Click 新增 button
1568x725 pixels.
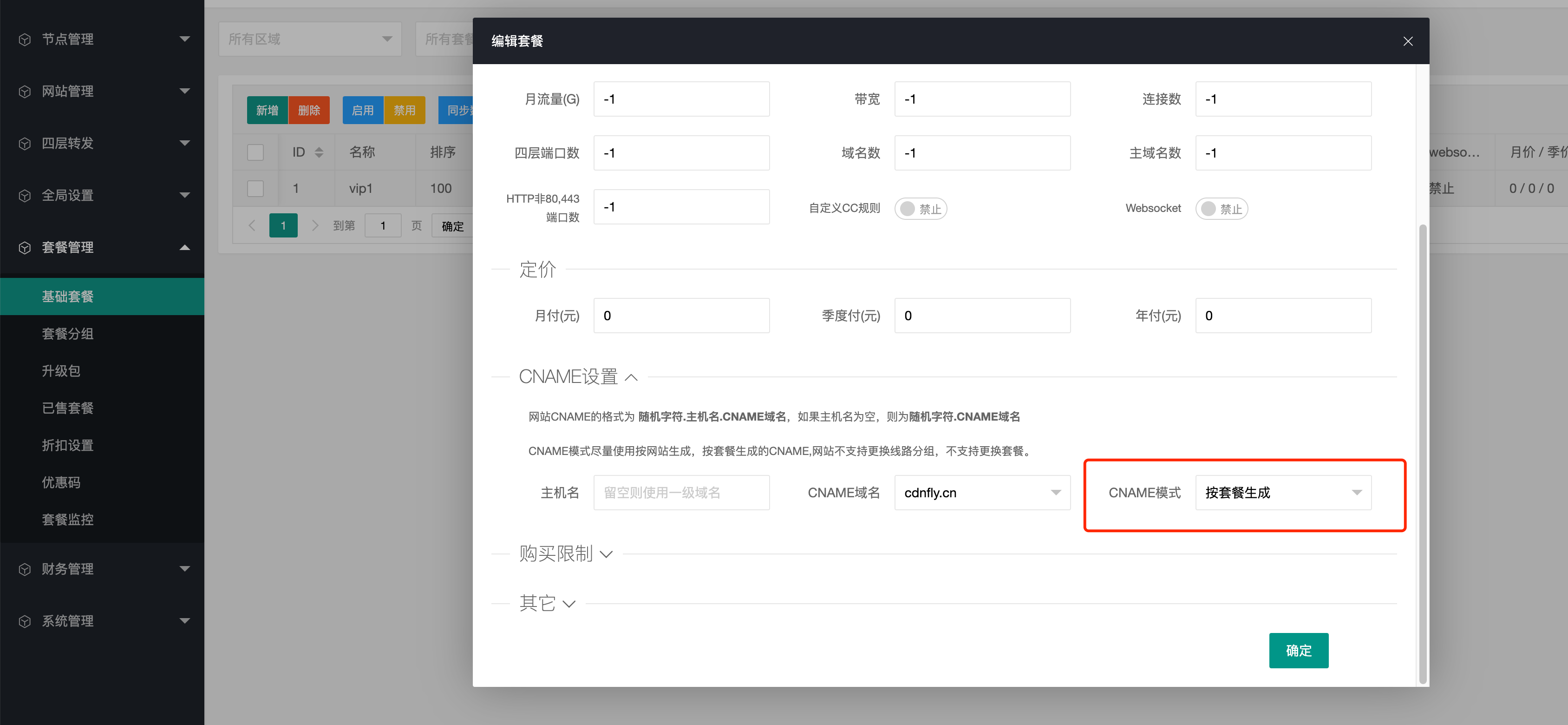click(x=267, y=110)
